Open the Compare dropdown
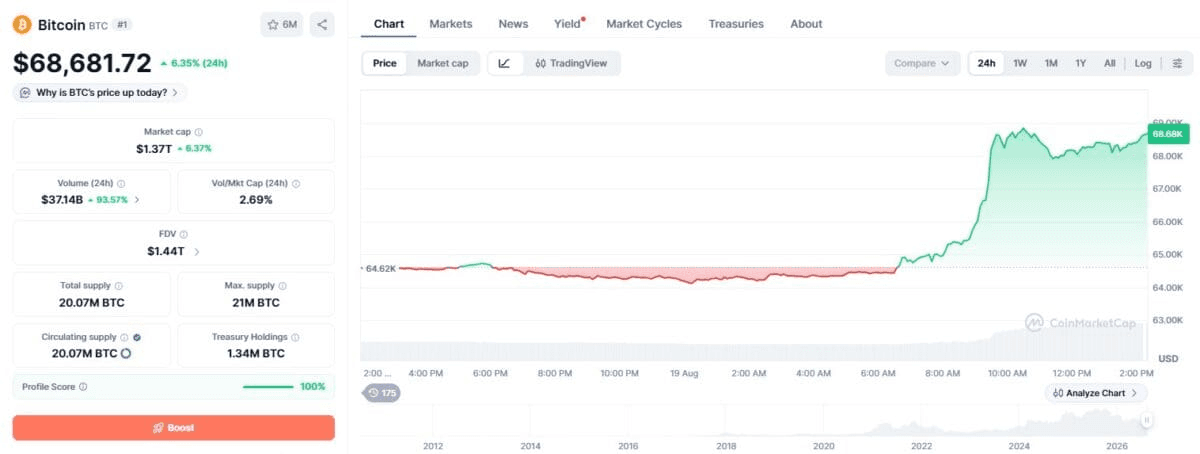The width and height of the screenshot is (1200, 454). 922,63
